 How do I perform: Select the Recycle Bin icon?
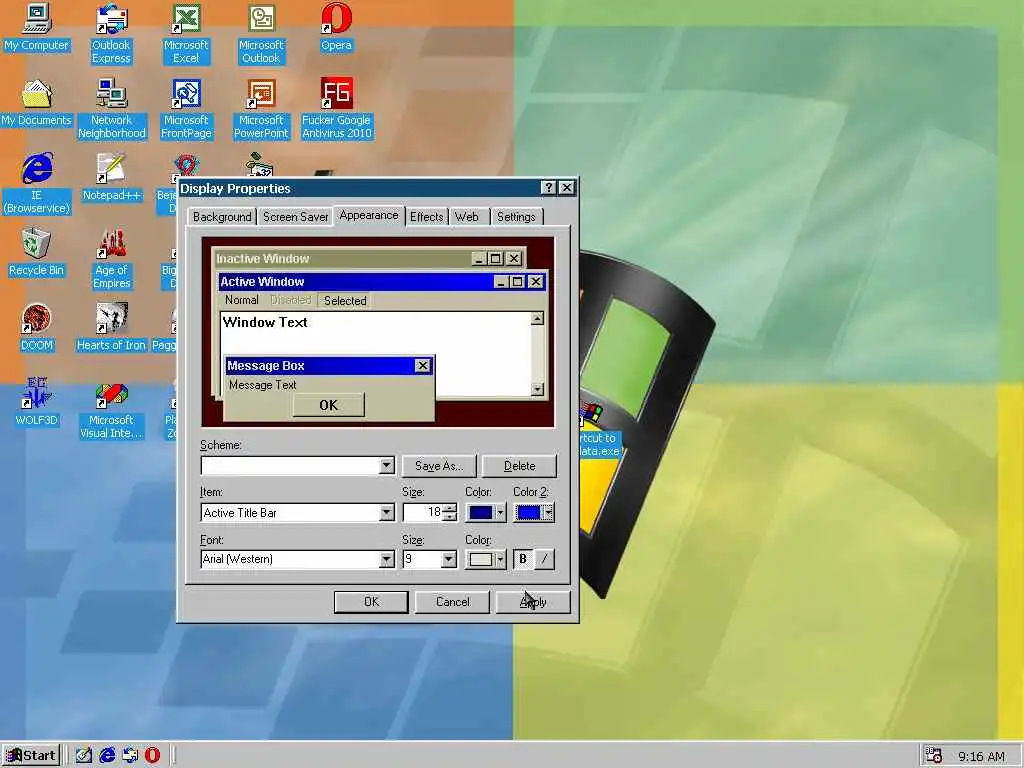pos(37,253)
